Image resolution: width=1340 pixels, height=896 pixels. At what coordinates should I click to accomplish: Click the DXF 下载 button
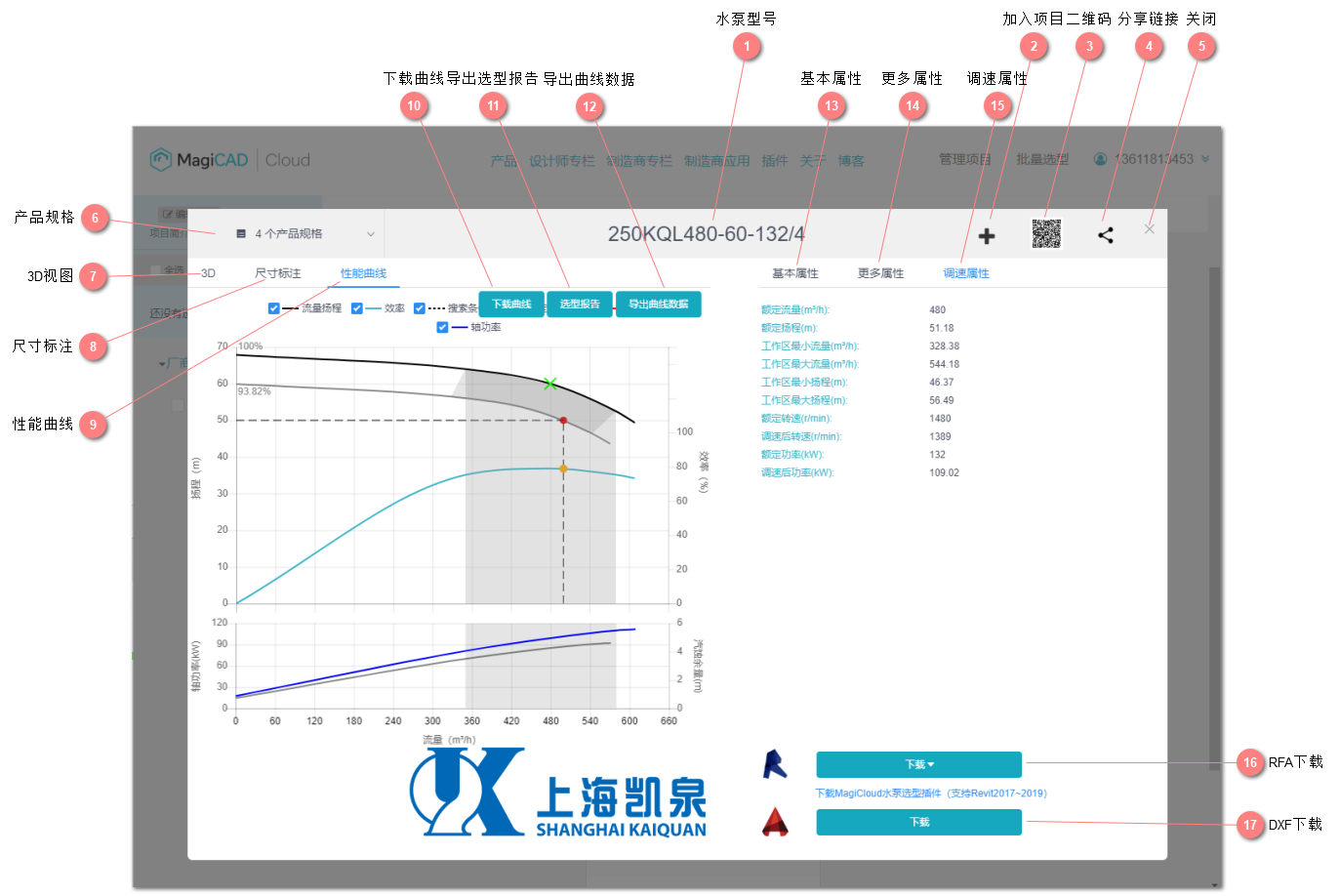click(x=919, y=823)
